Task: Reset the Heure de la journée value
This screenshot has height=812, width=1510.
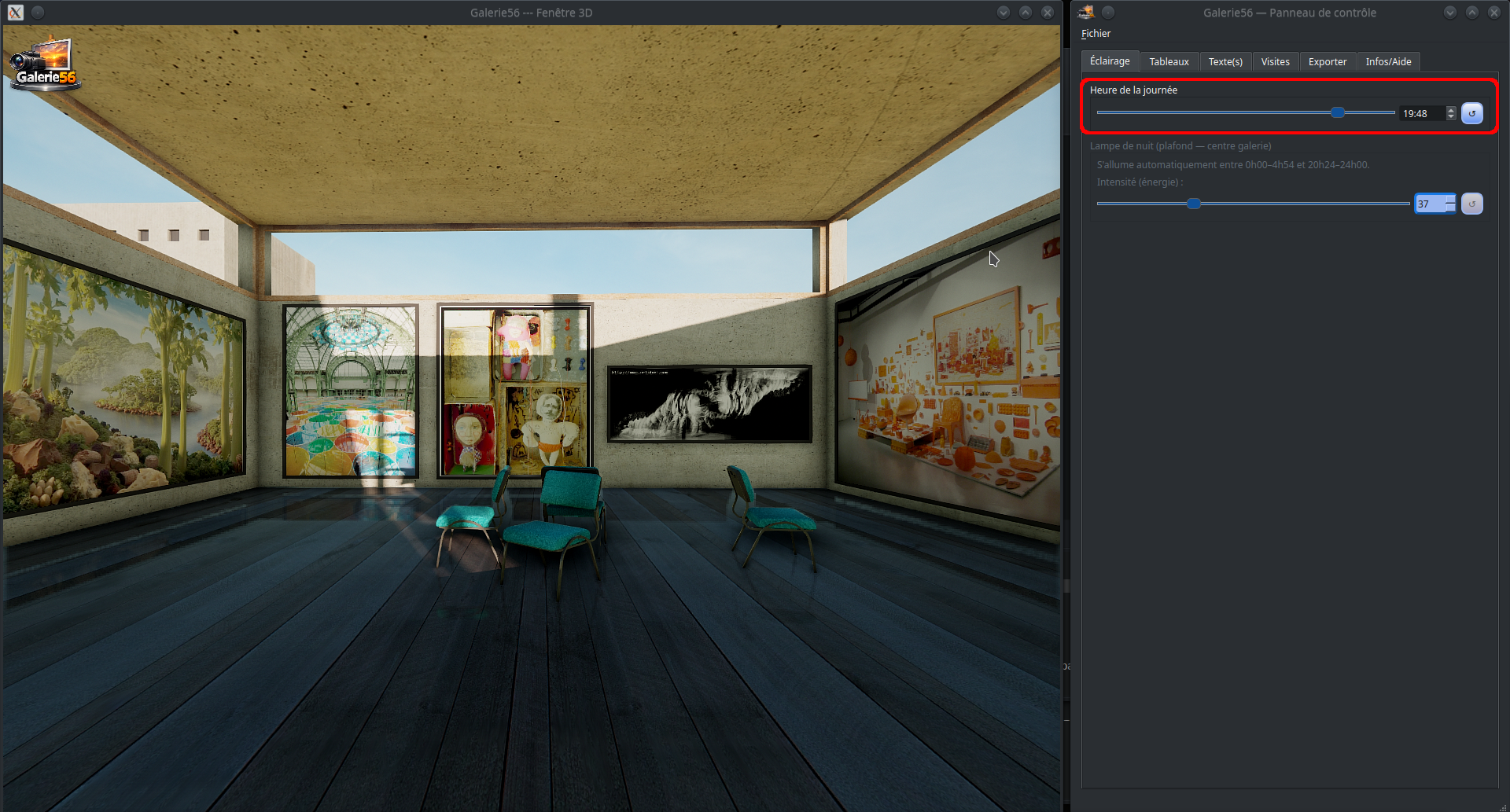Action: click(1471, 113)
